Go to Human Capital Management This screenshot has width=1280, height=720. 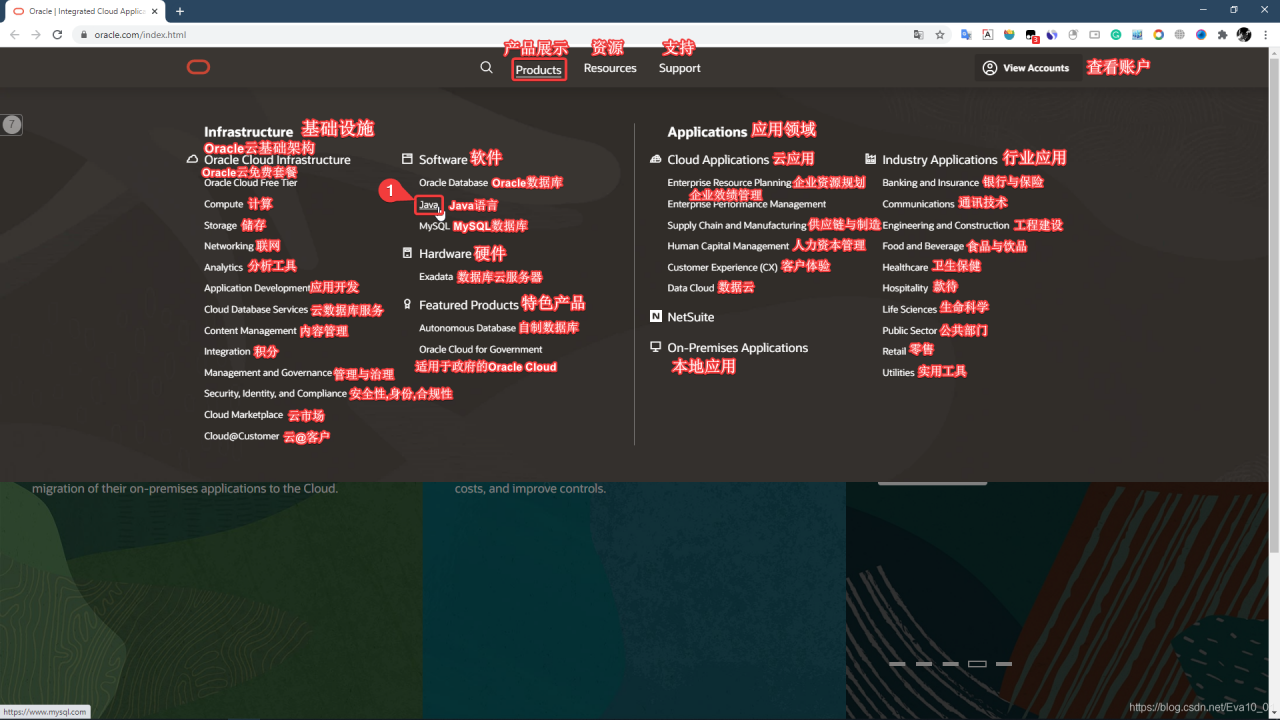click(728, 246)
